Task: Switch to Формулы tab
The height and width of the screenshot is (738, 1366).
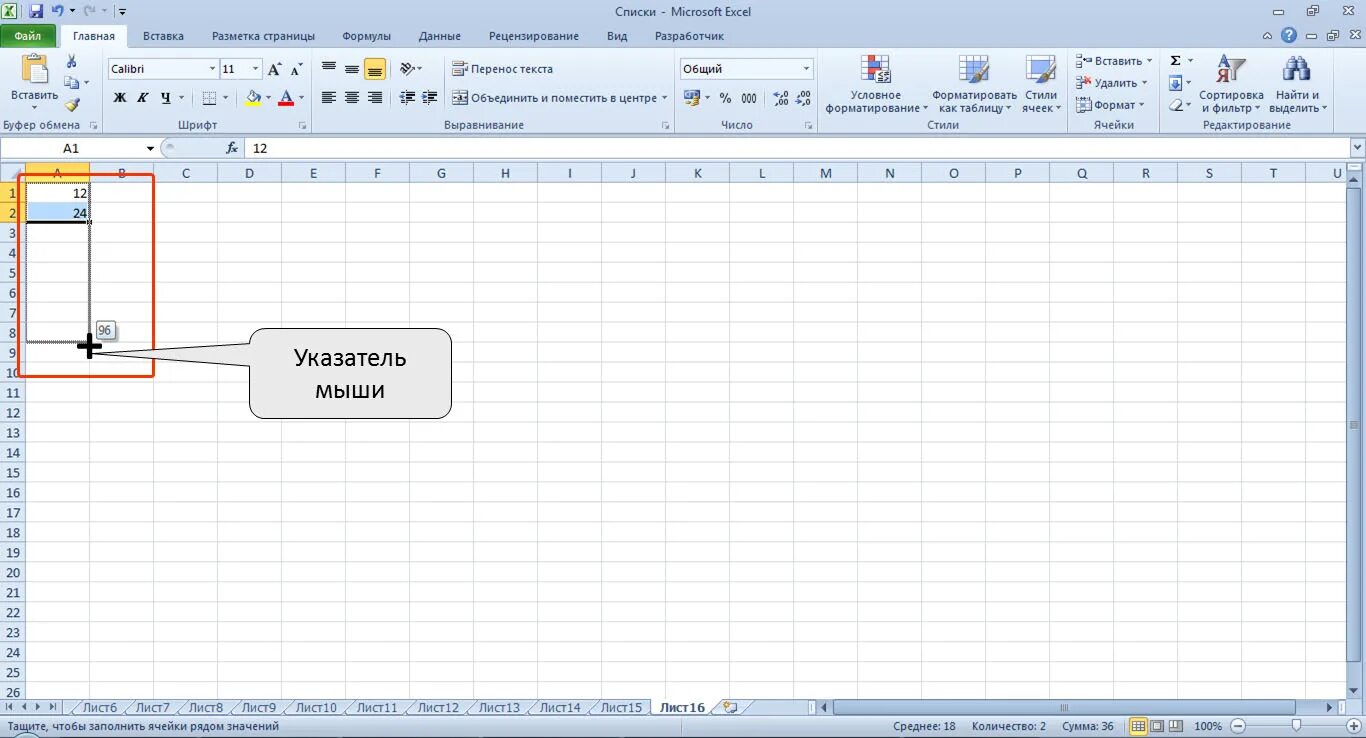Action: tap(366, 36)
